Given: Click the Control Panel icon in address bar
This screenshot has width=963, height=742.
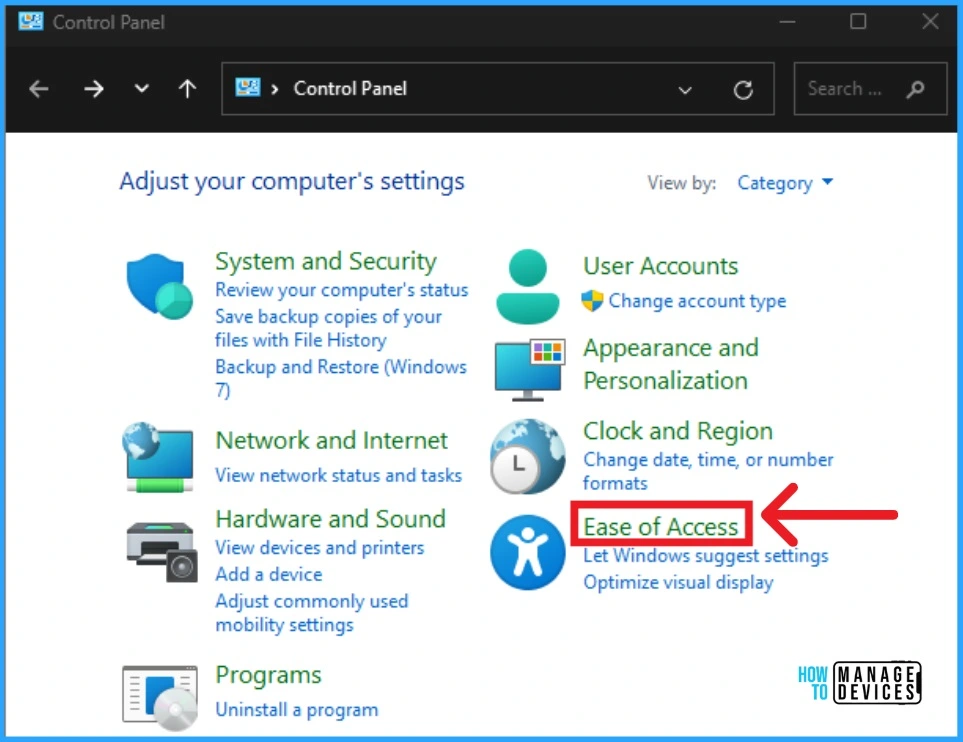Looking at the screenshot, I should [248, 88].
